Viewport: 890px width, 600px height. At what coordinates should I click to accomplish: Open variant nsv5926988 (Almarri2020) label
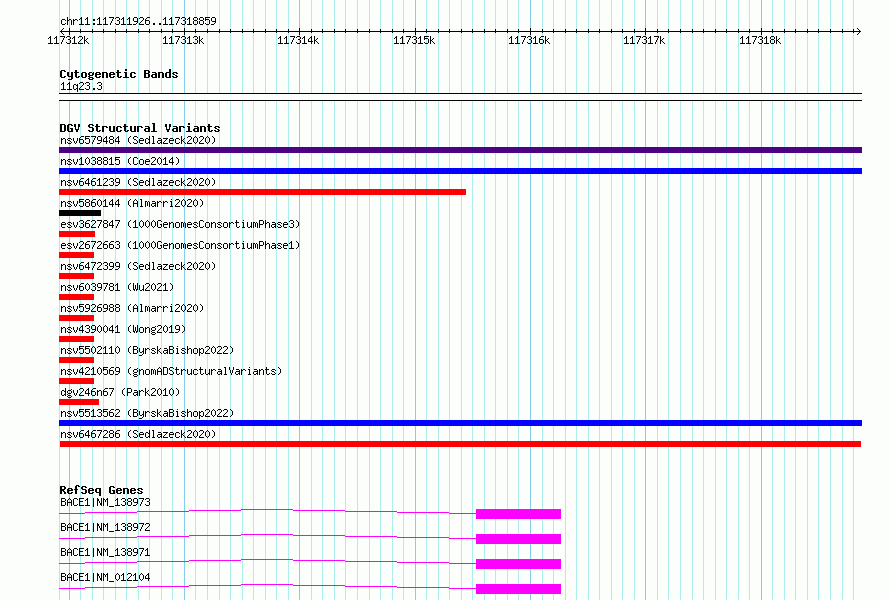point(132,308)
